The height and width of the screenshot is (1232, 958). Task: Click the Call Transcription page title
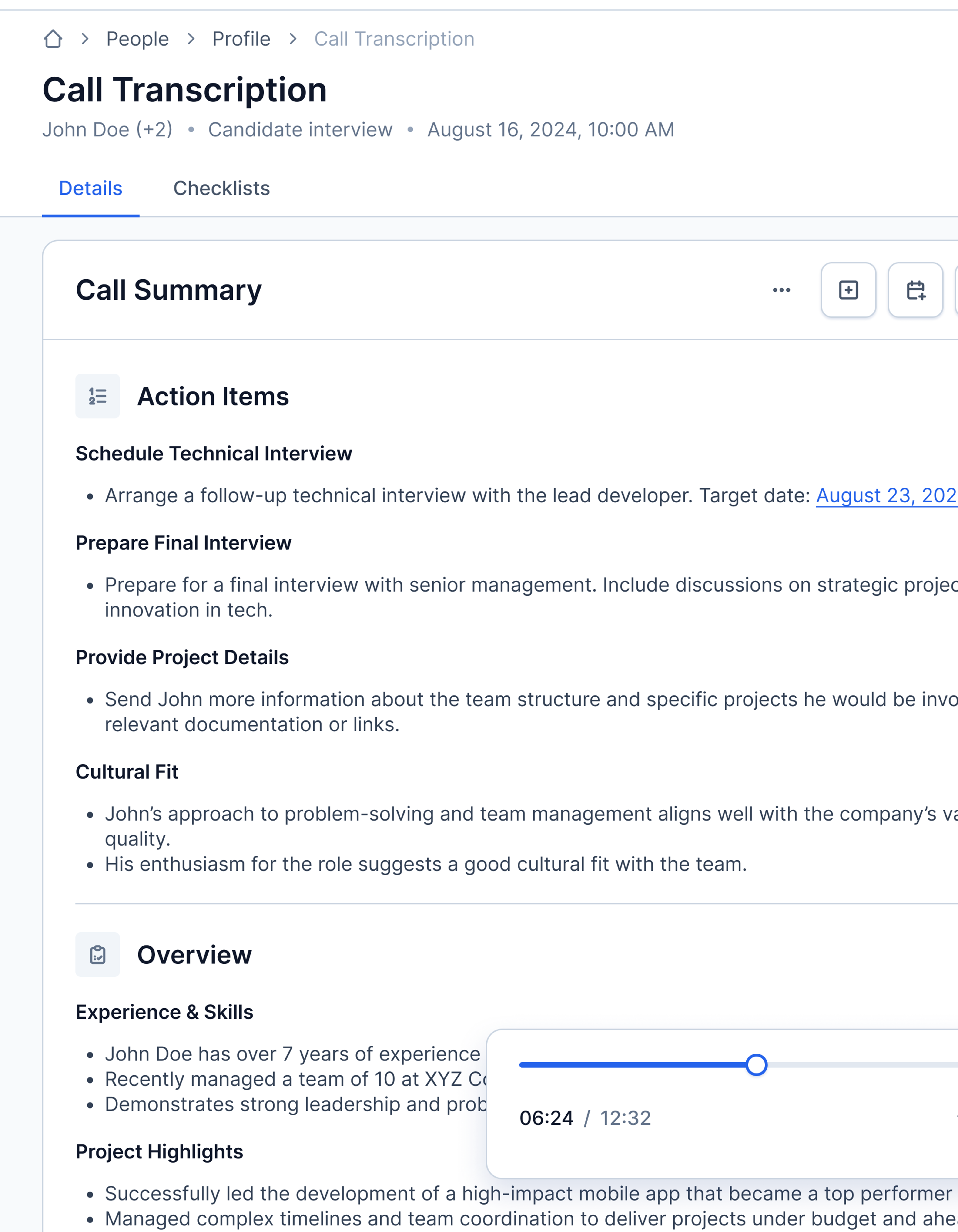(x=184, y=90)
